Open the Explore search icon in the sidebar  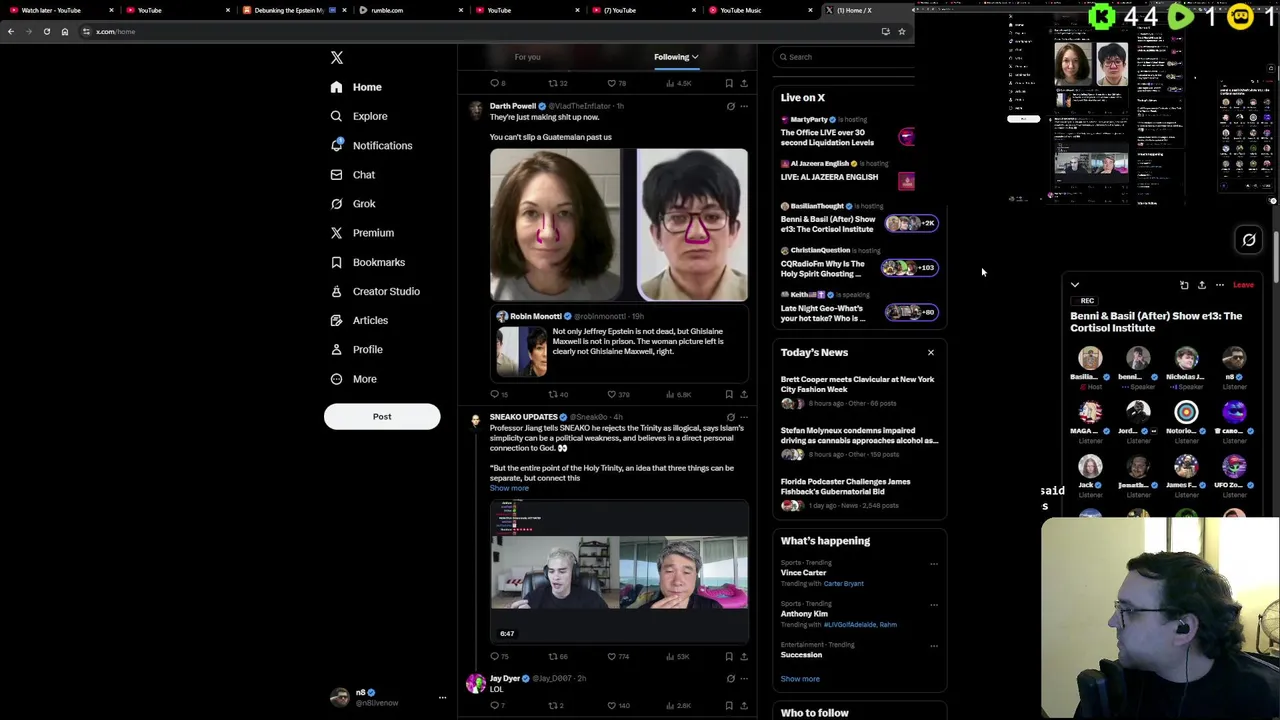click(x=336, y=116)
